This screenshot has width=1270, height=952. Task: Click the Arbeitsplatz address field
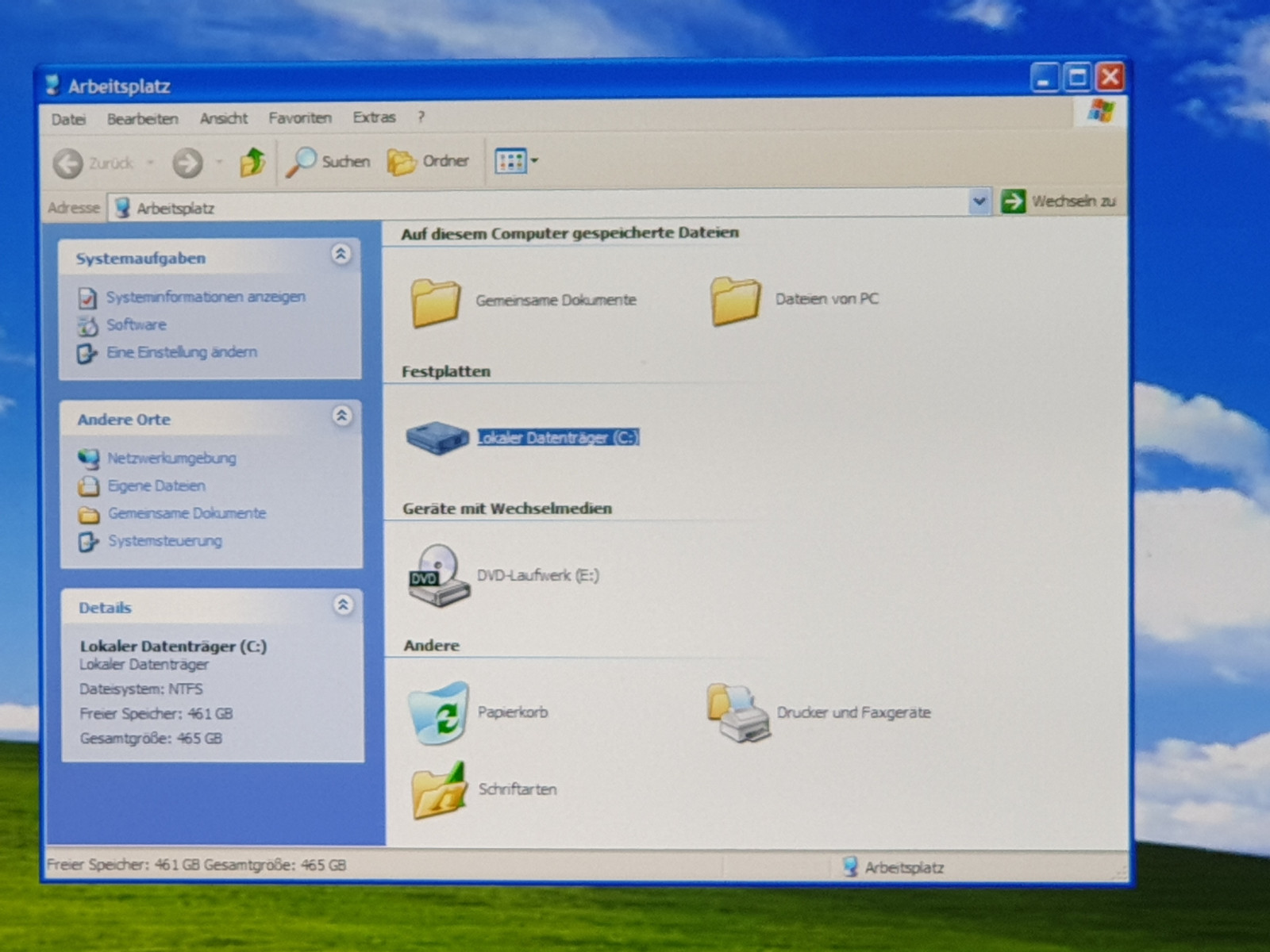(540, 207)
